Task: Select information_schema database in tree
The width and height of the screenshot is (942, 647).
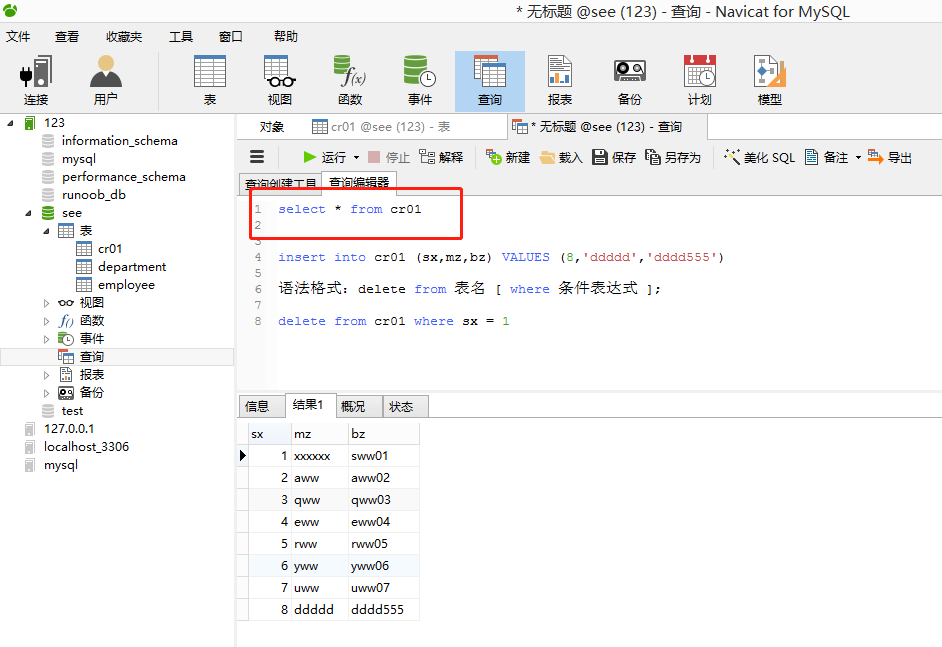Action: (x=120, y=141)
